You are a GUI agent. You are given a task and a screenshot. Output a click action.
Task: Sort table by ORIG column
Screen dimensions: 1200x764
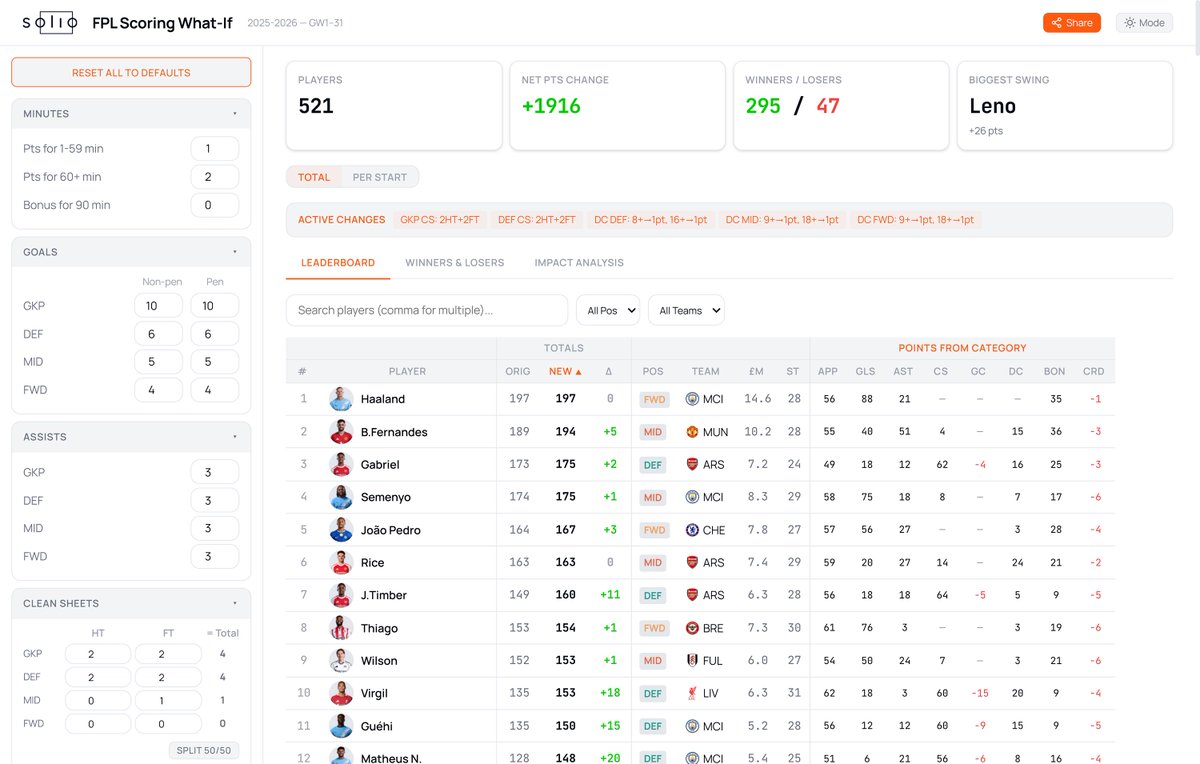518,371
